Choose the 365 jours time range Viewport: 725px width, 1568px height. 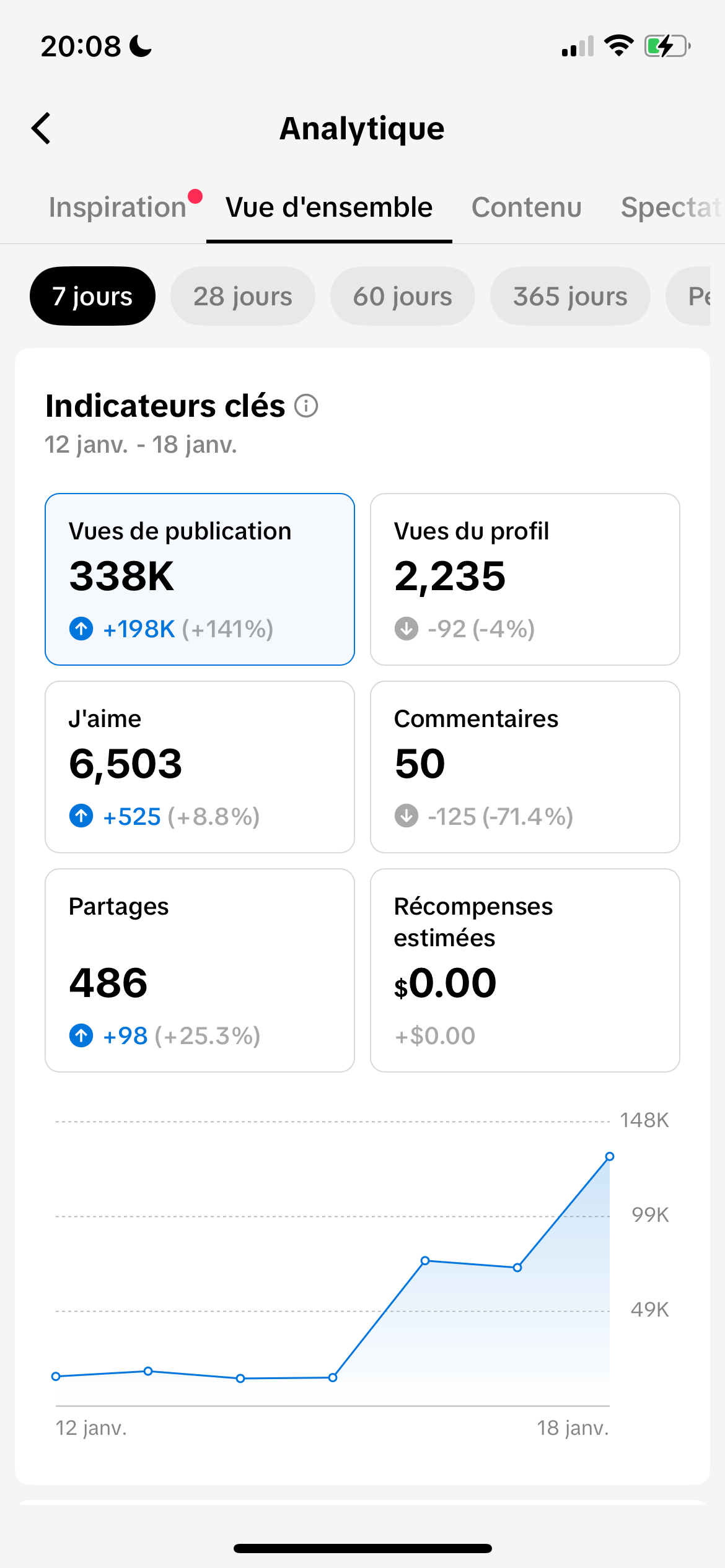[x=569, y=296]
